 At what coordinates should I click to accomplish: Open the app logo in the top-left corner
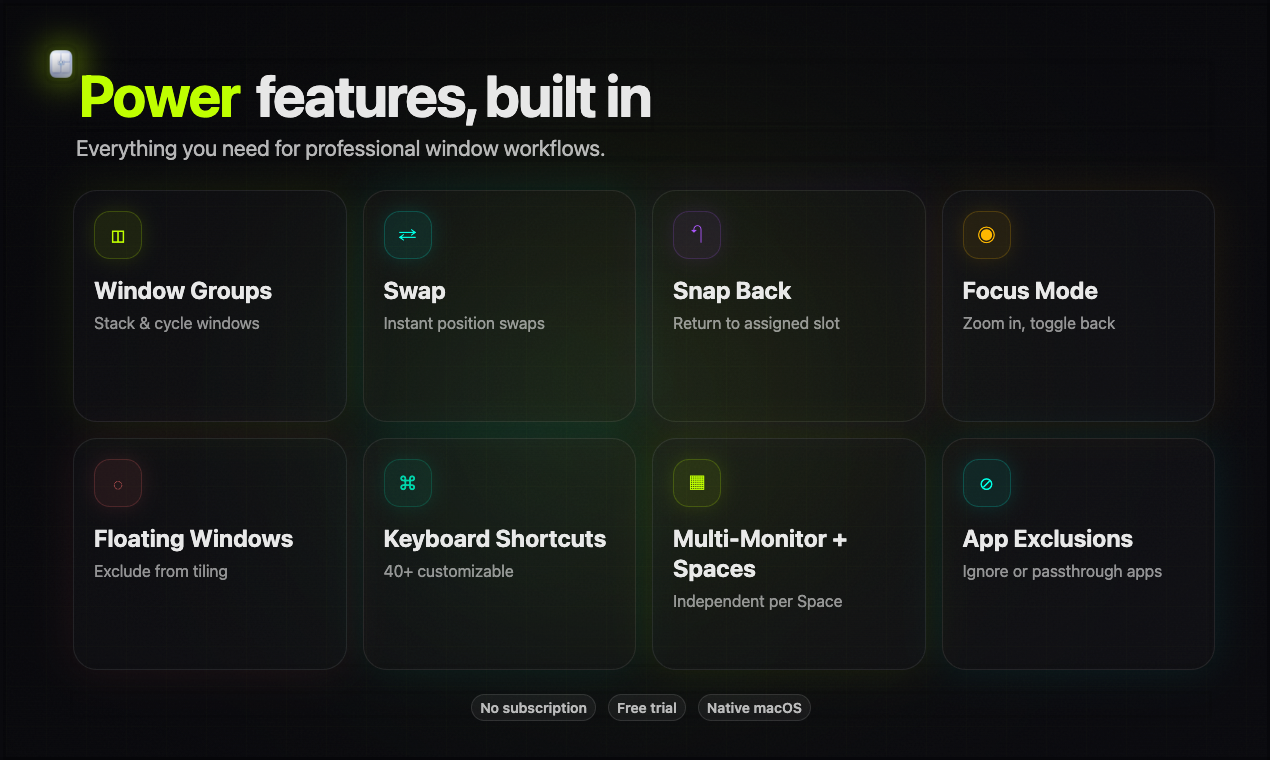coord(60,63)
